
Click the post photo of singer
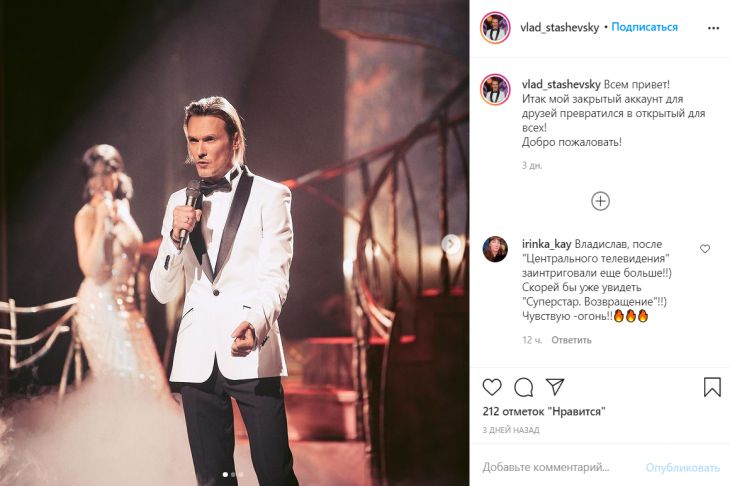tap(234, 243)
